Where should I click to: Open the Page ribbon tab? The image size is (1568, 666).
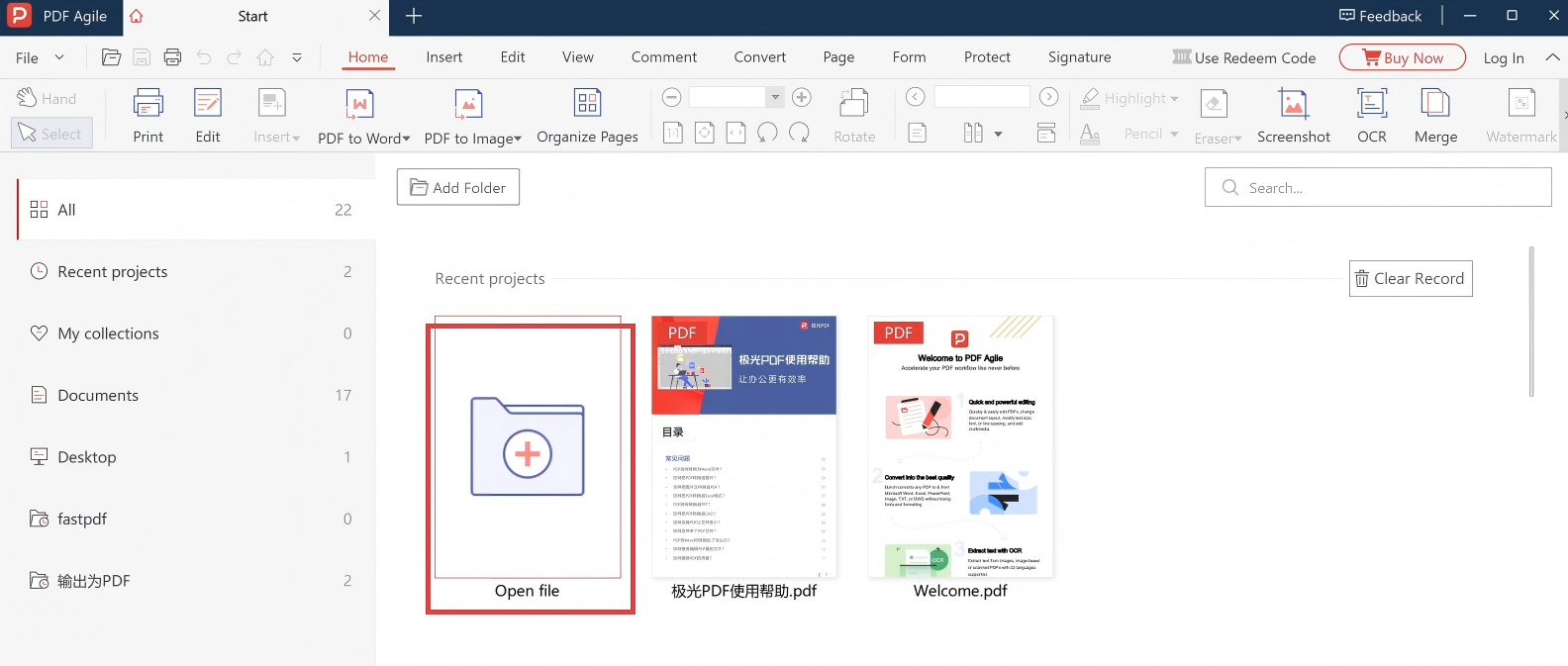coord(838,57)
